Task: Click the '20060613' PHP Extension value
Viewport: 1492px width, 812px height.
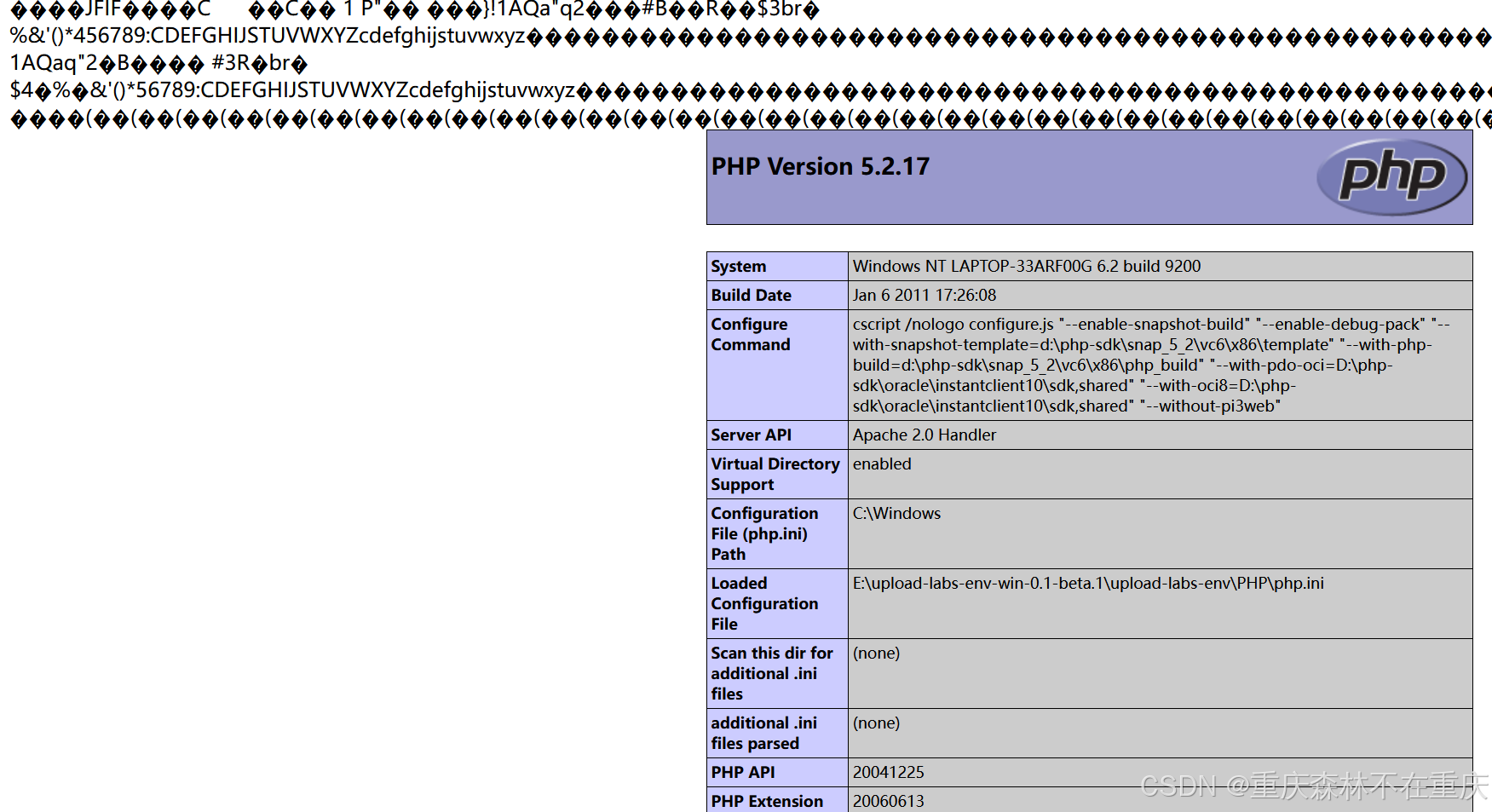Action: pyautogui.click(x=888, y=801)
